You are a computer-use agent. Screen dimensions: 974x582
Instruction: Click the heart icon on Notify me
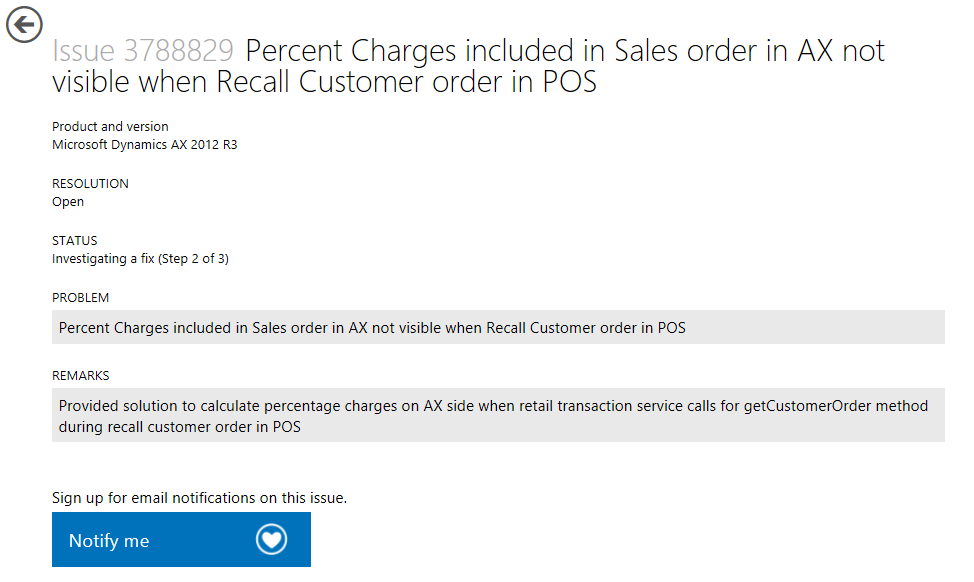tap(271, 540)
